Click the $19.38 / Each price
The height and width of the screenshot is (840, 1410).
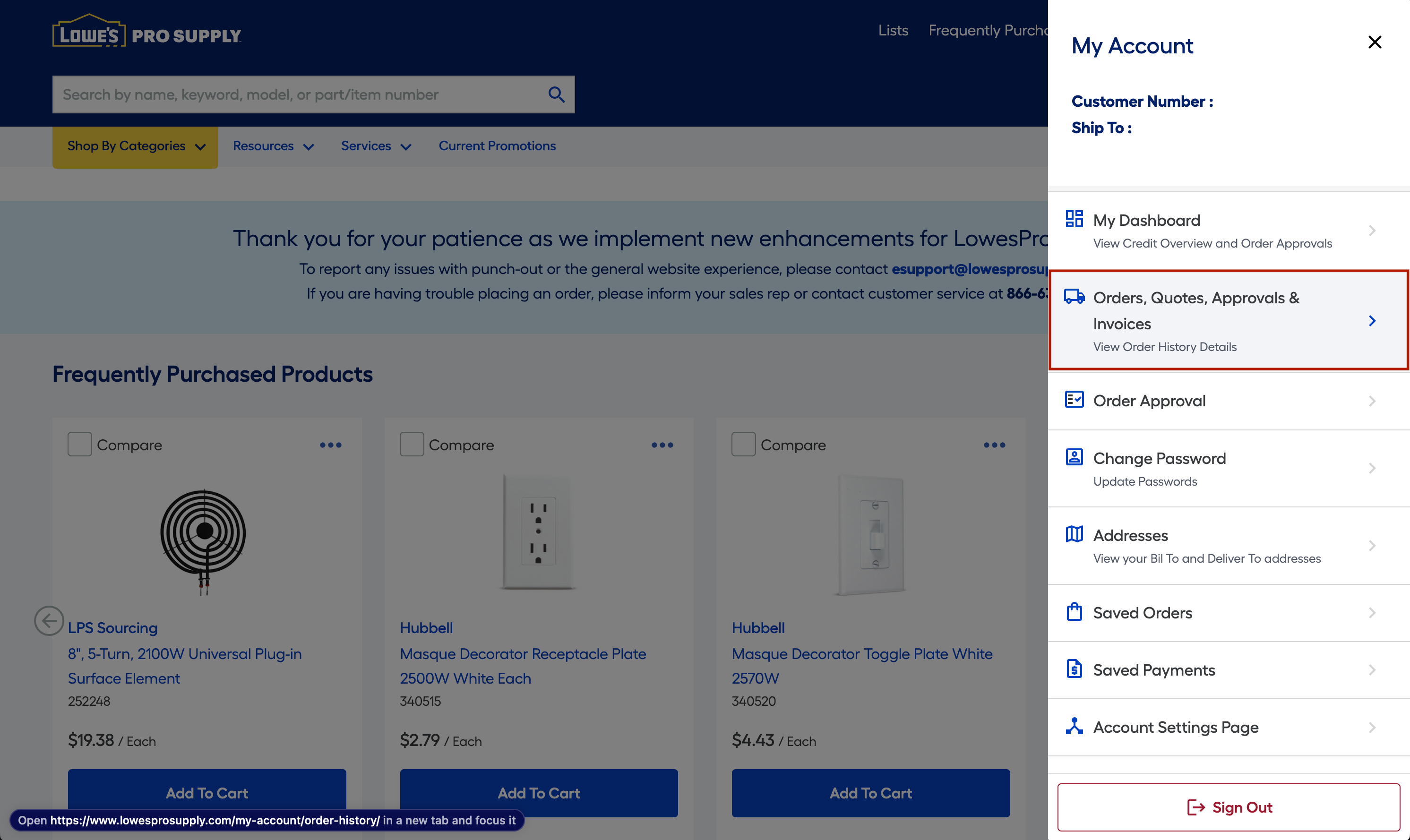[112, 740]
